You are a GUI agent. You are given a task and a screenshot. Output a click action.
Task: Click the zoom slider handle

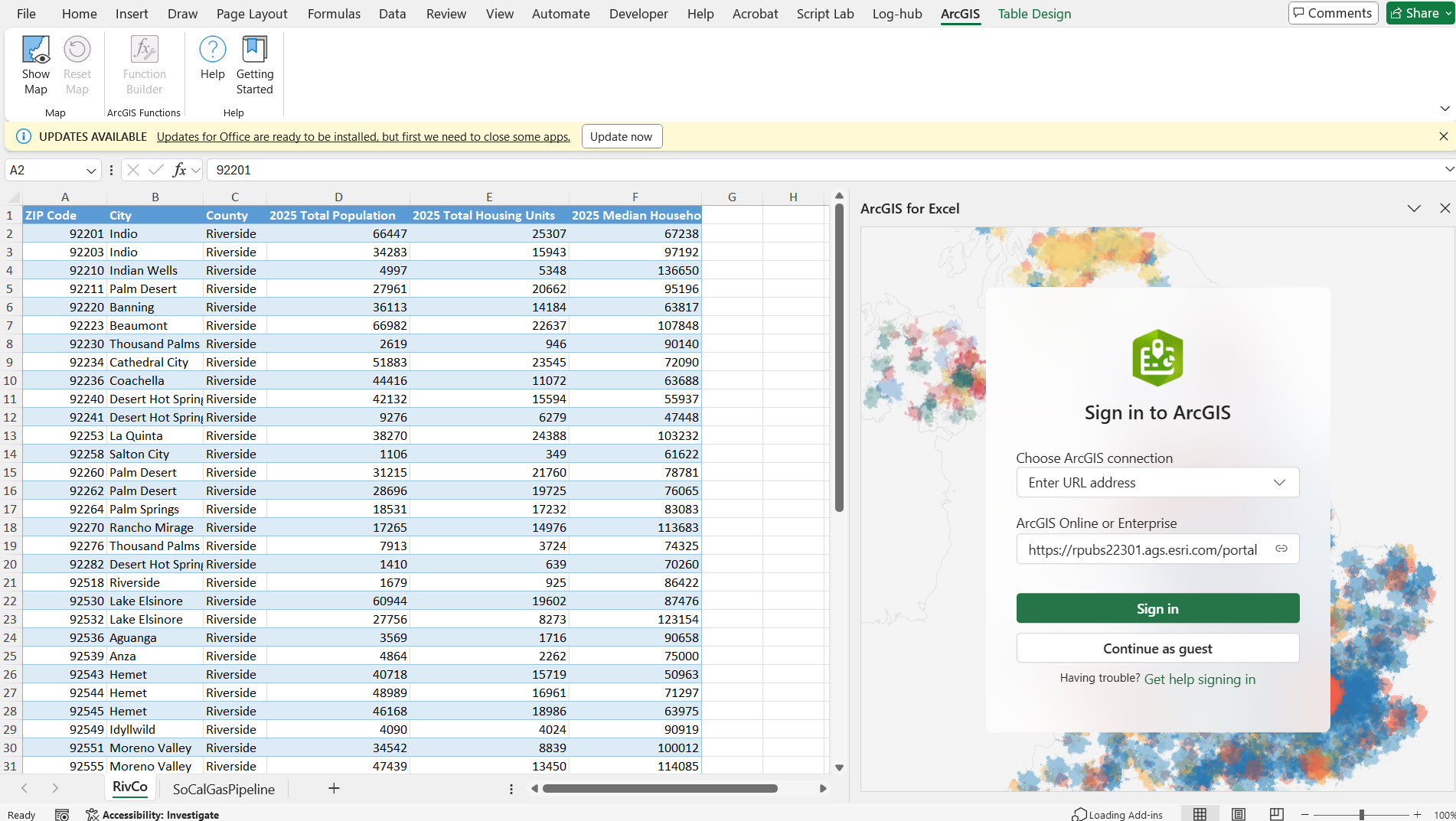[x=1361, y=815]
